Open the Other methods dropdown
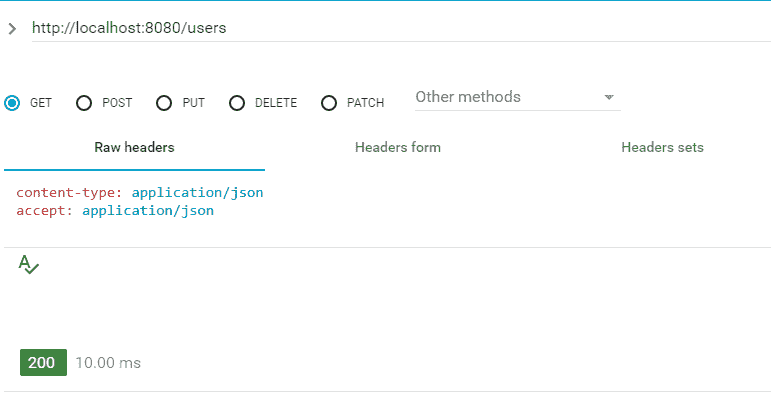Image resolution: width=771 pixels, height=407 pixels. [x=505, y=97]
